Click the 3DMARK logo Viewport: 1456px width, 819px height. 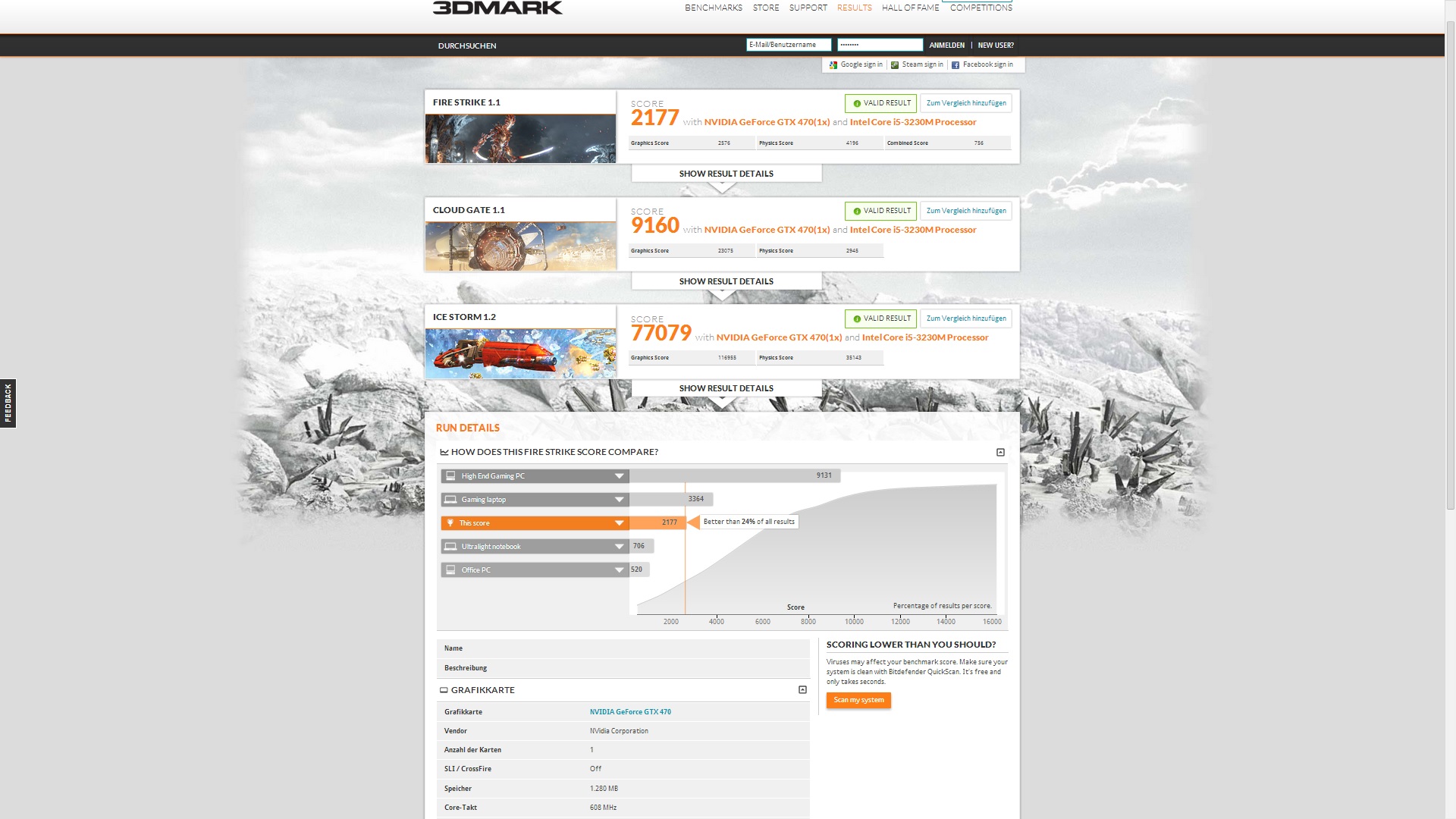497,8
